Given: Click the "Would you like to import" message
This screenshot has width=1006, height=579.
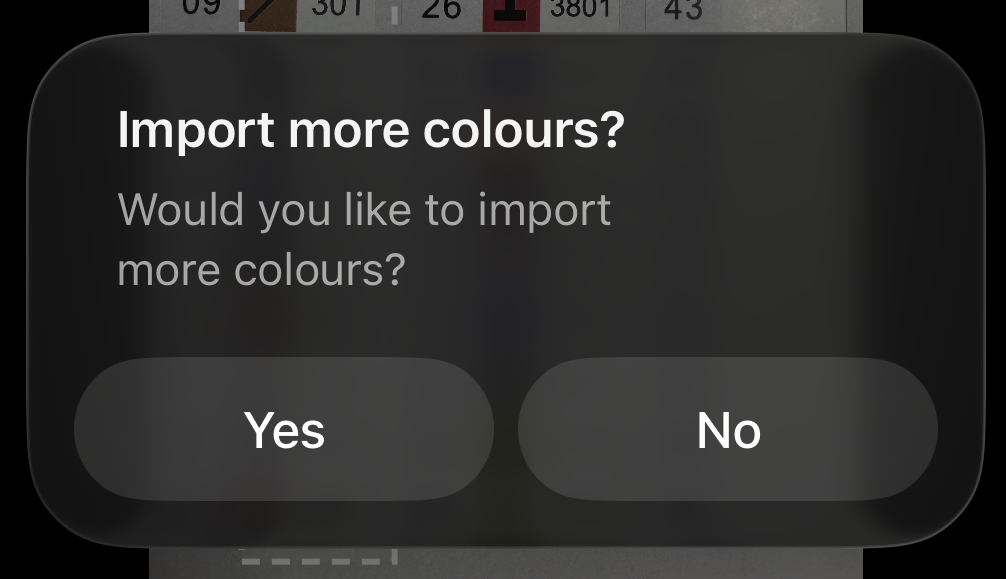Looking at the screenshot, I should (x=364, y=210).
